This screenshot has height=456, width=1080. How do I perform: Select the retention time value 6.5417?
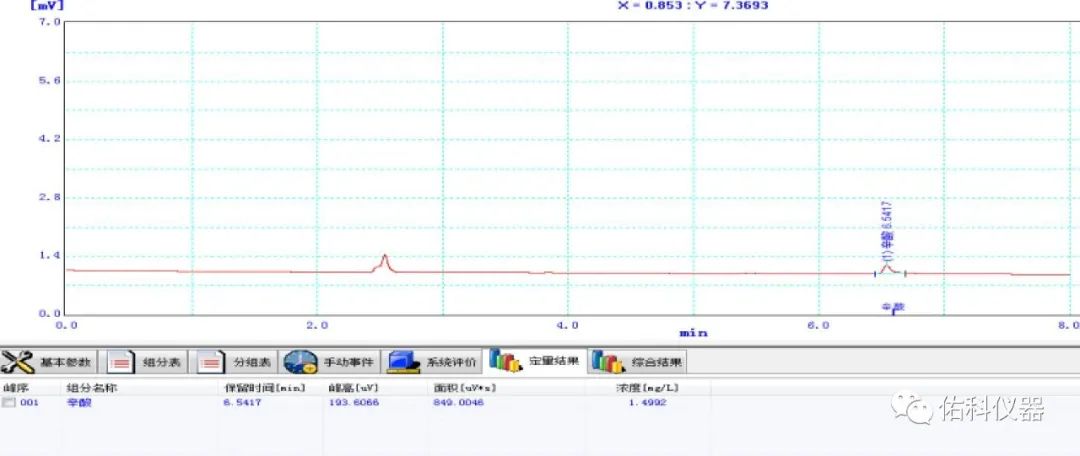[x=241, y=402]
